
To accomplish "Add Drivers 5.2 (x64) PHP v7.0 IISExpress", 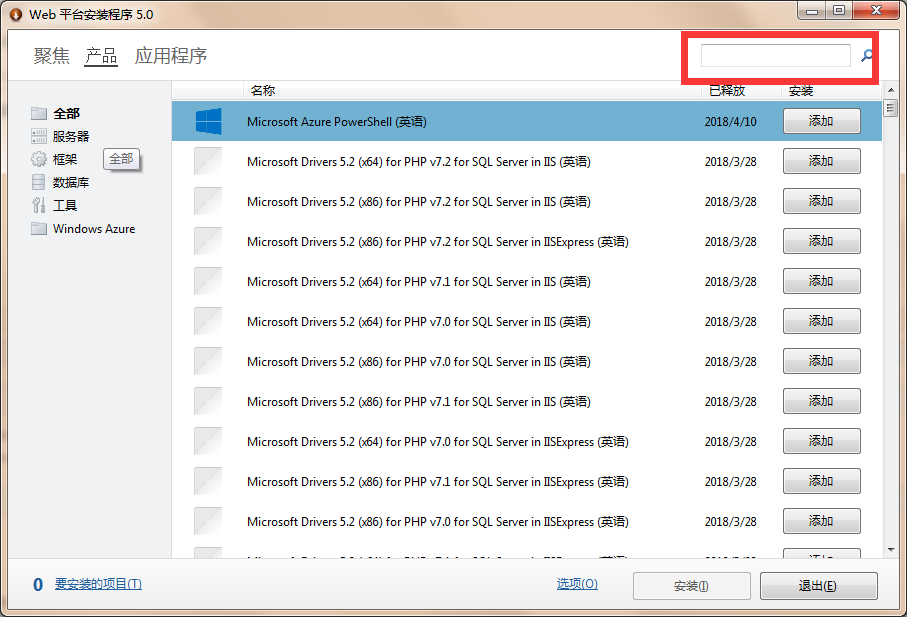I will point(821,441).
